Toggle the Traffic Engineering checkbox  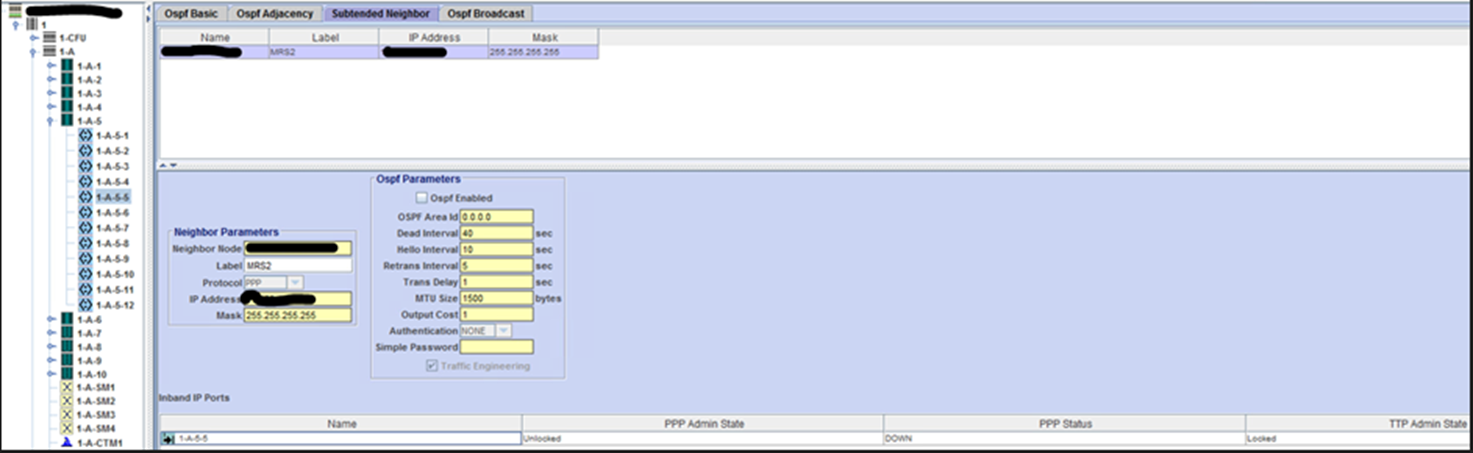pos(432,366)
